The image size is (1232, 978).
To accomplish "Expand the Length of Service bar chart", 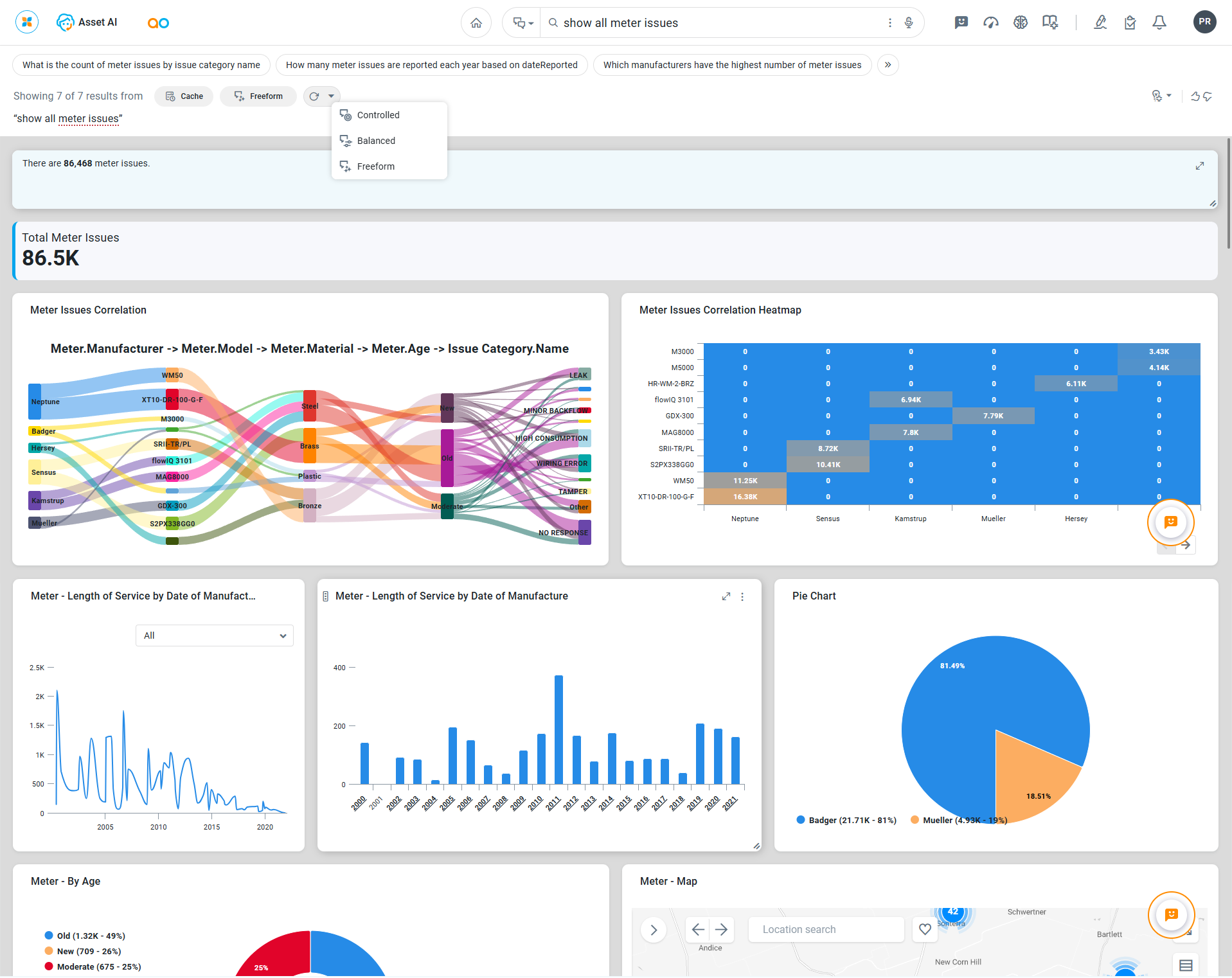I will [x=726, y=596].
